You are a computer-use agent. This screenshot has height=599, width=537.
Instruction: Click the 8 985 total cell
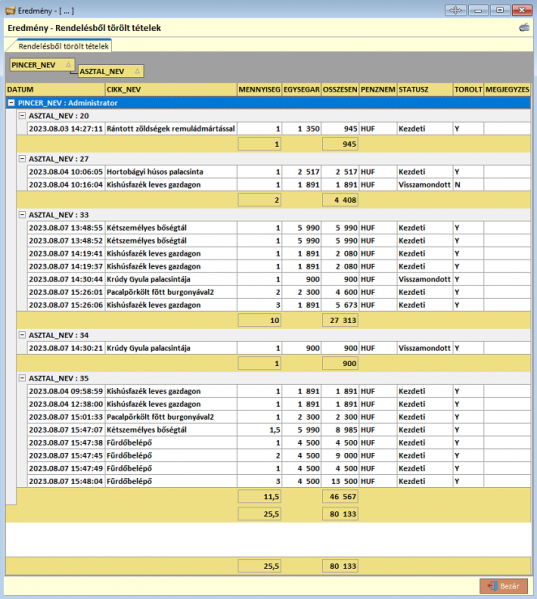pos(340,430)
